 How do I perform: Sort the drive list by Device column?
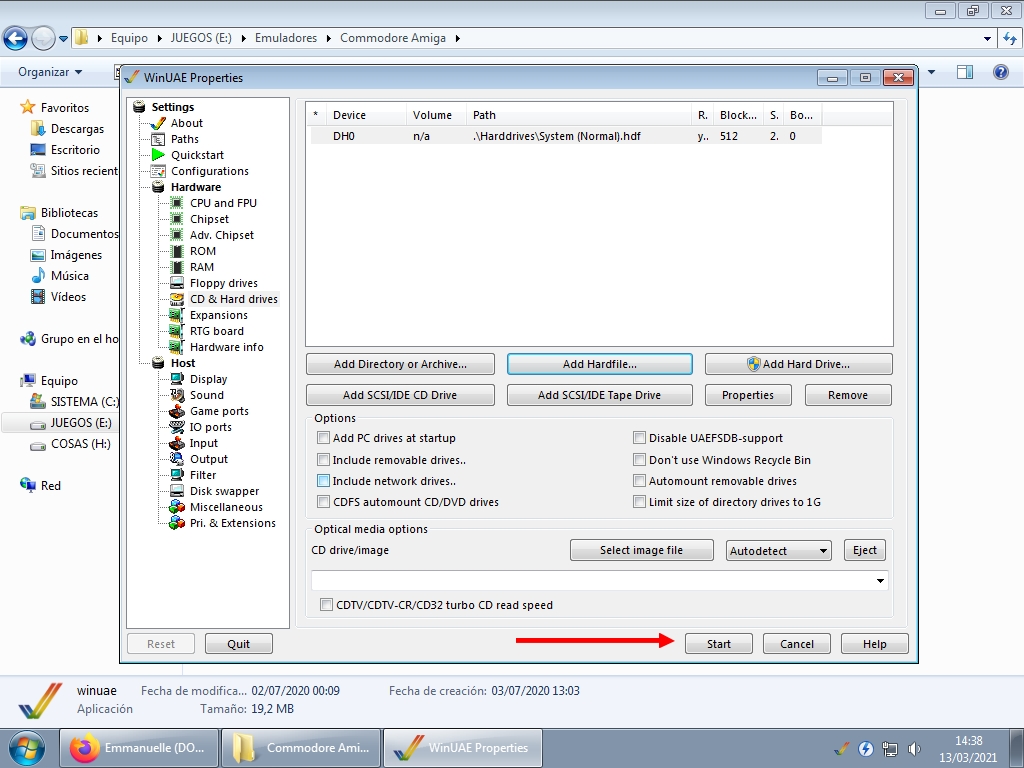tap(366, 115)
